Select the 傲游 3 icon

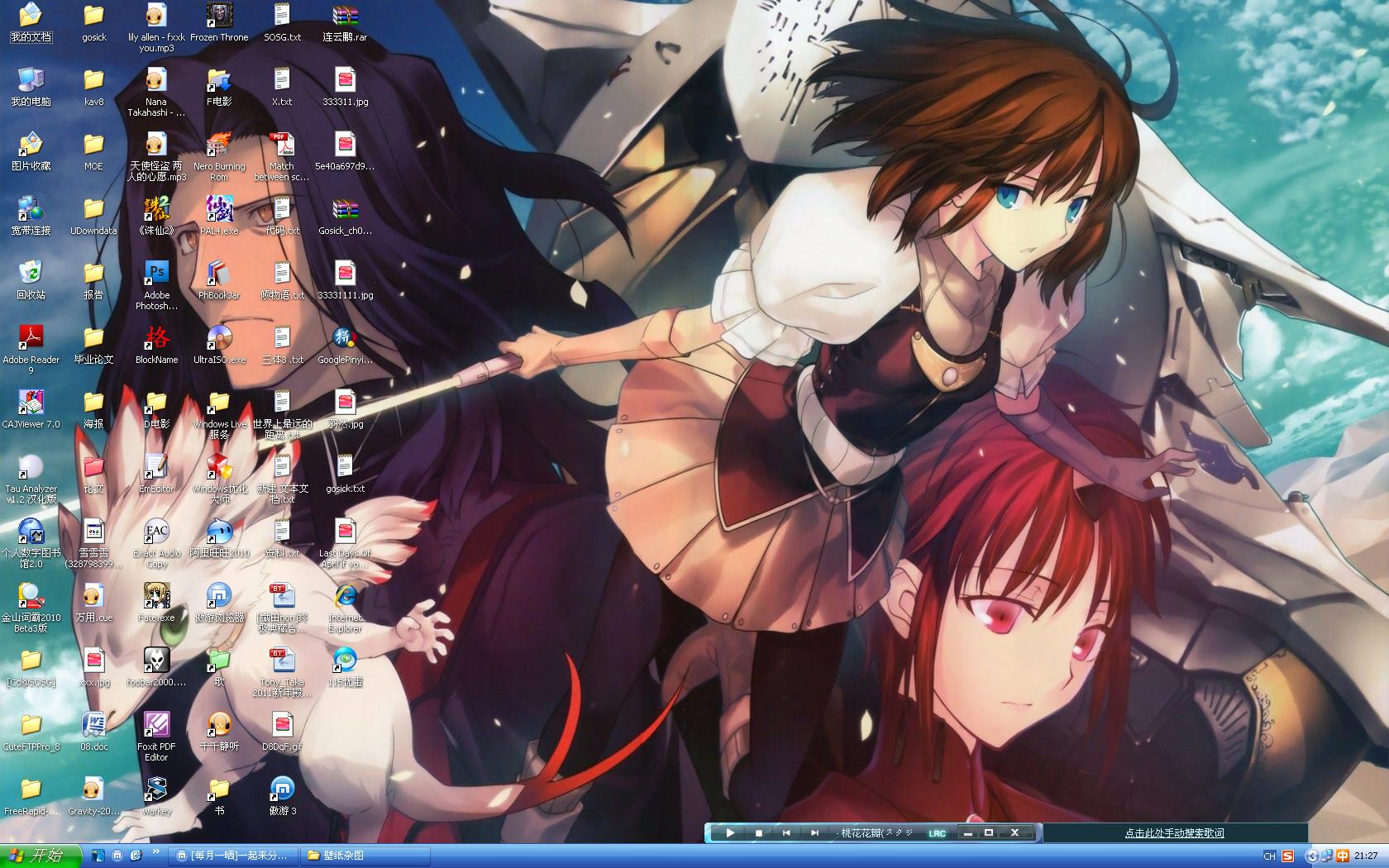[282, 795]
